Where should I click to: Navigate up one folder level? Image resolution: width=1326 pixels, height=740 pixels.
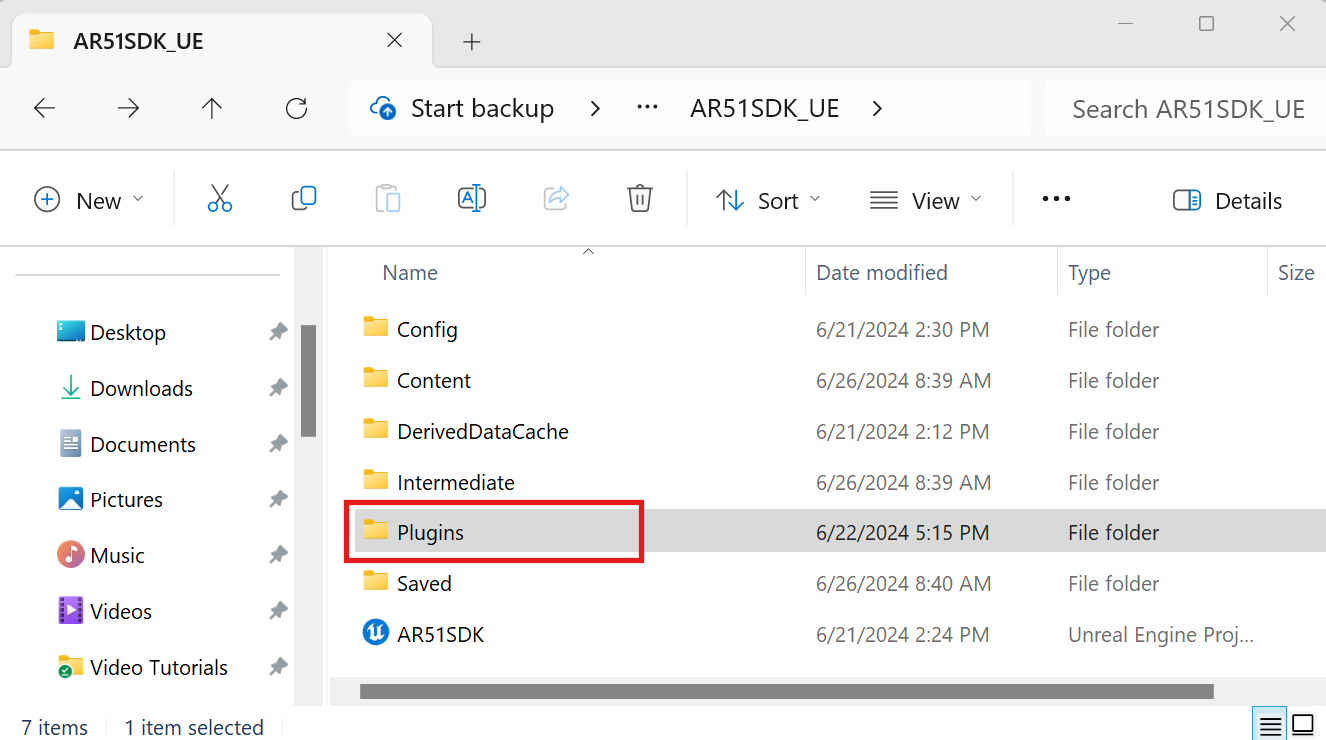coord(212,109)
